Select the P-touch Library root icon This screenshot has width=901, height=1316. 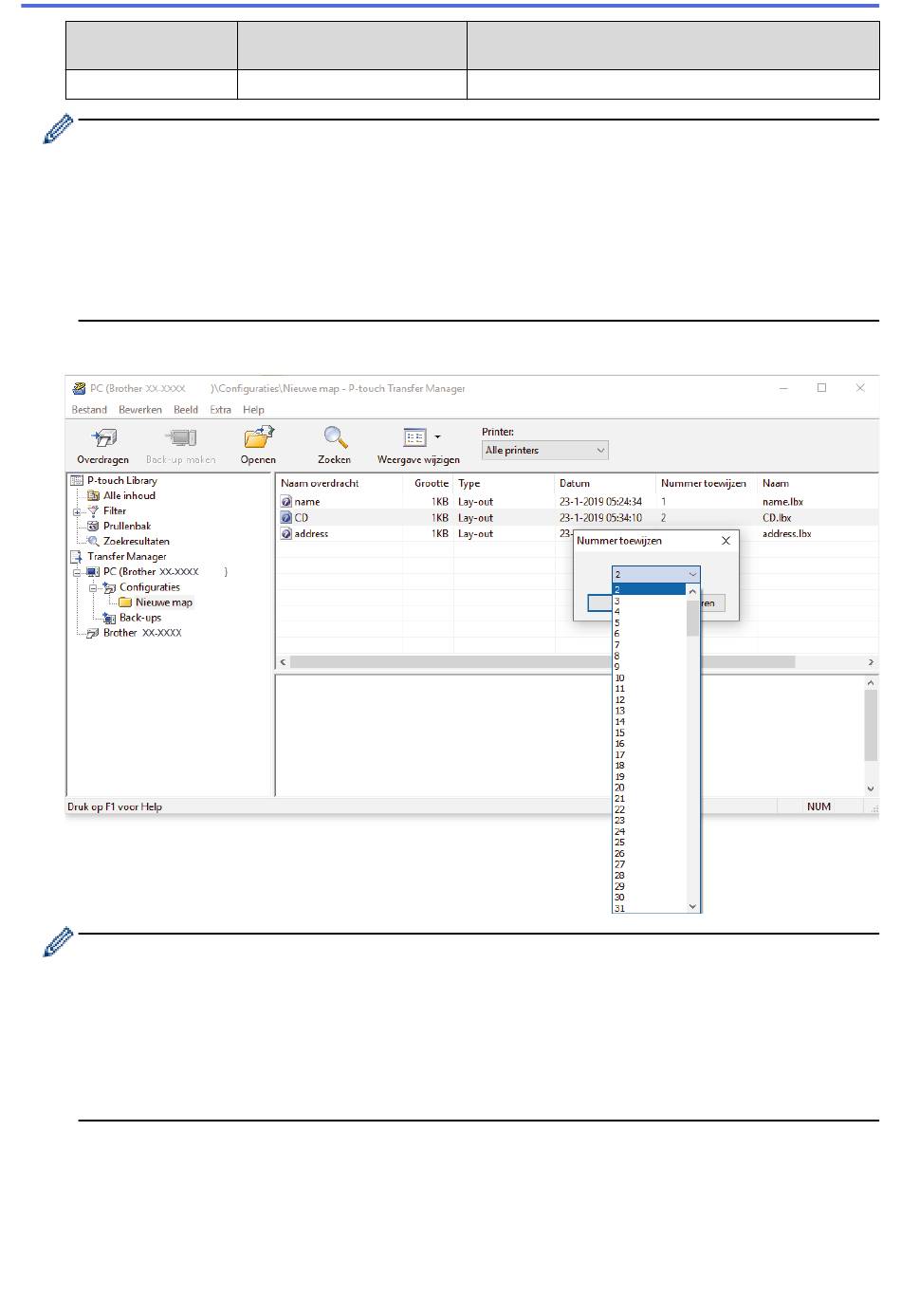78,481
